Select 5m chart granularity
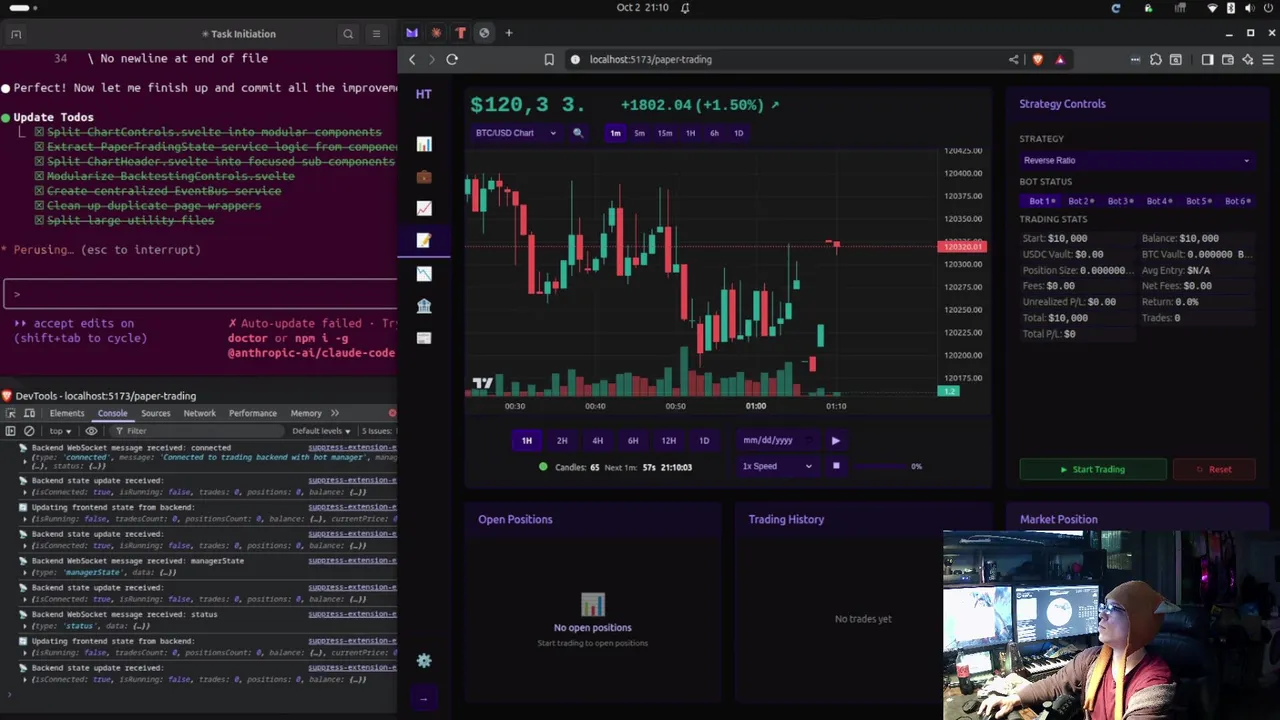1280x720 pixels. coord(639,133)
